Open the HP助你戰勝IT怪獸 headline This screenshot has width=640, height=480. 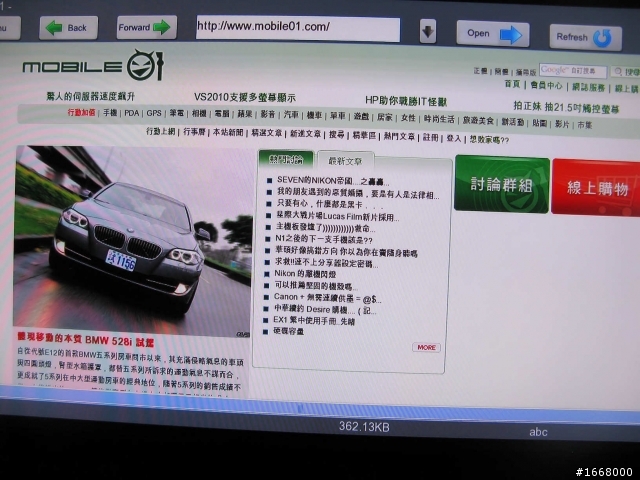[x=406, y=101]
